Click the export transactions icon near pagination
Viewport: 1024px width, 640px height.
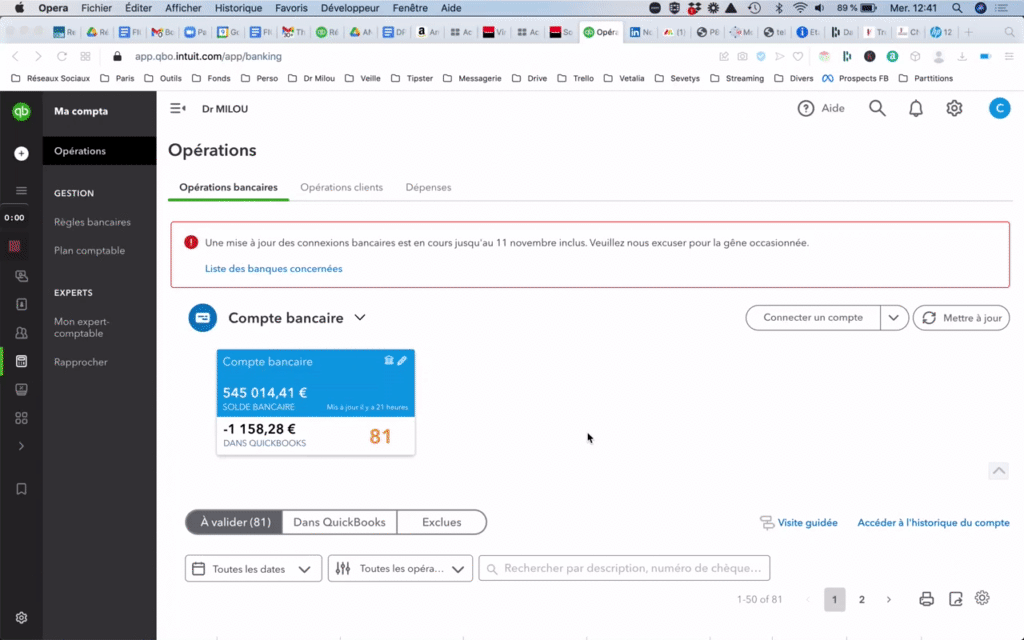click(954, 598)
